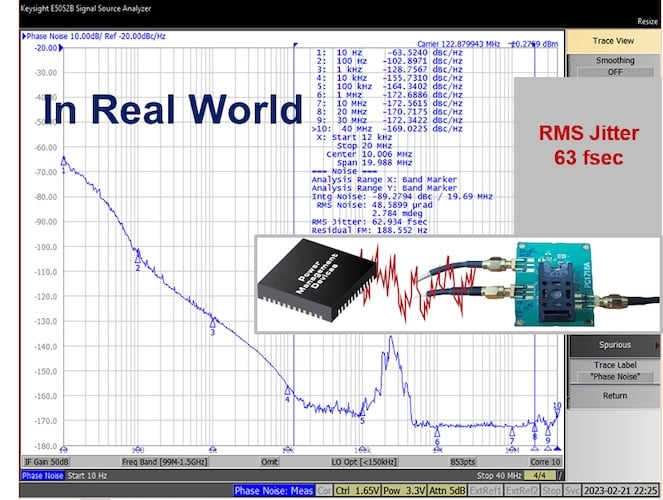
Task: Click the band marker flag at top
Action: pos(296,45)
